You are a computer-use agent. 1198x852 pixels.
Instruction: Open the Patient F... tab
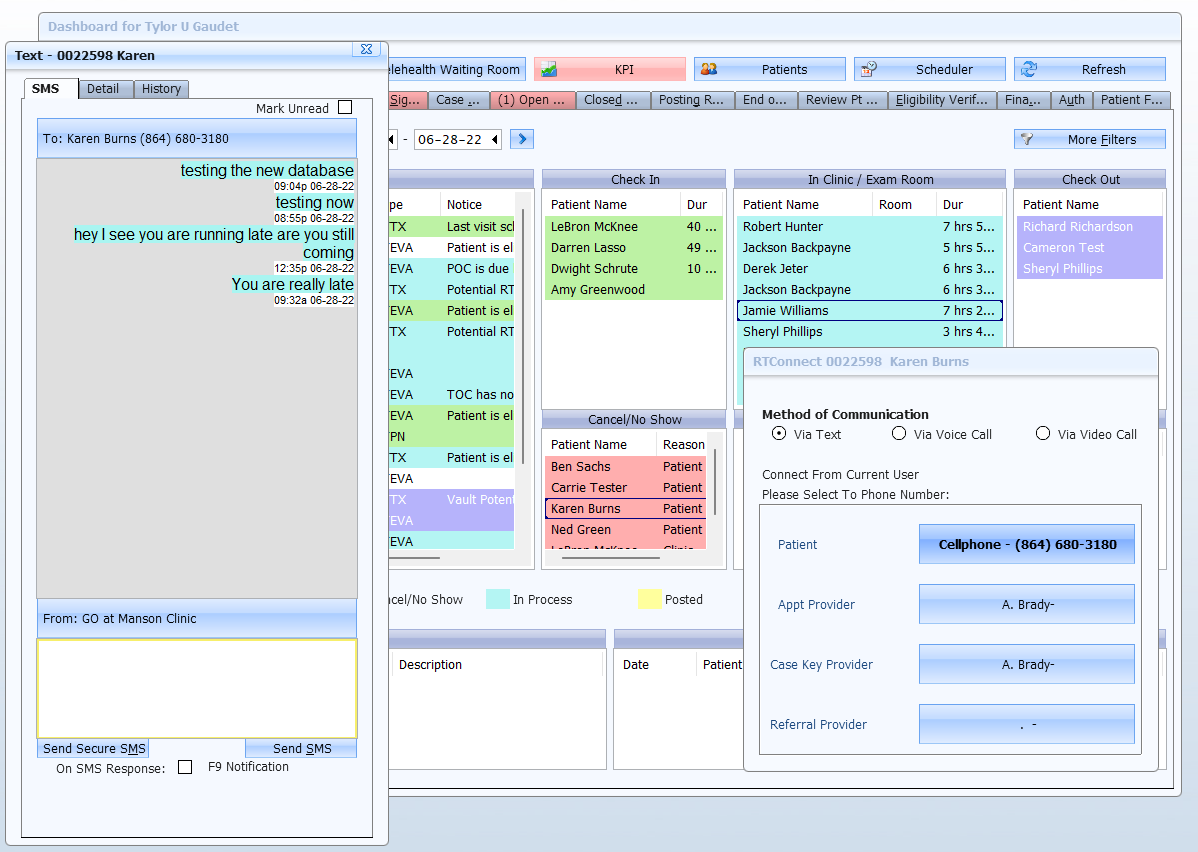1132,100
